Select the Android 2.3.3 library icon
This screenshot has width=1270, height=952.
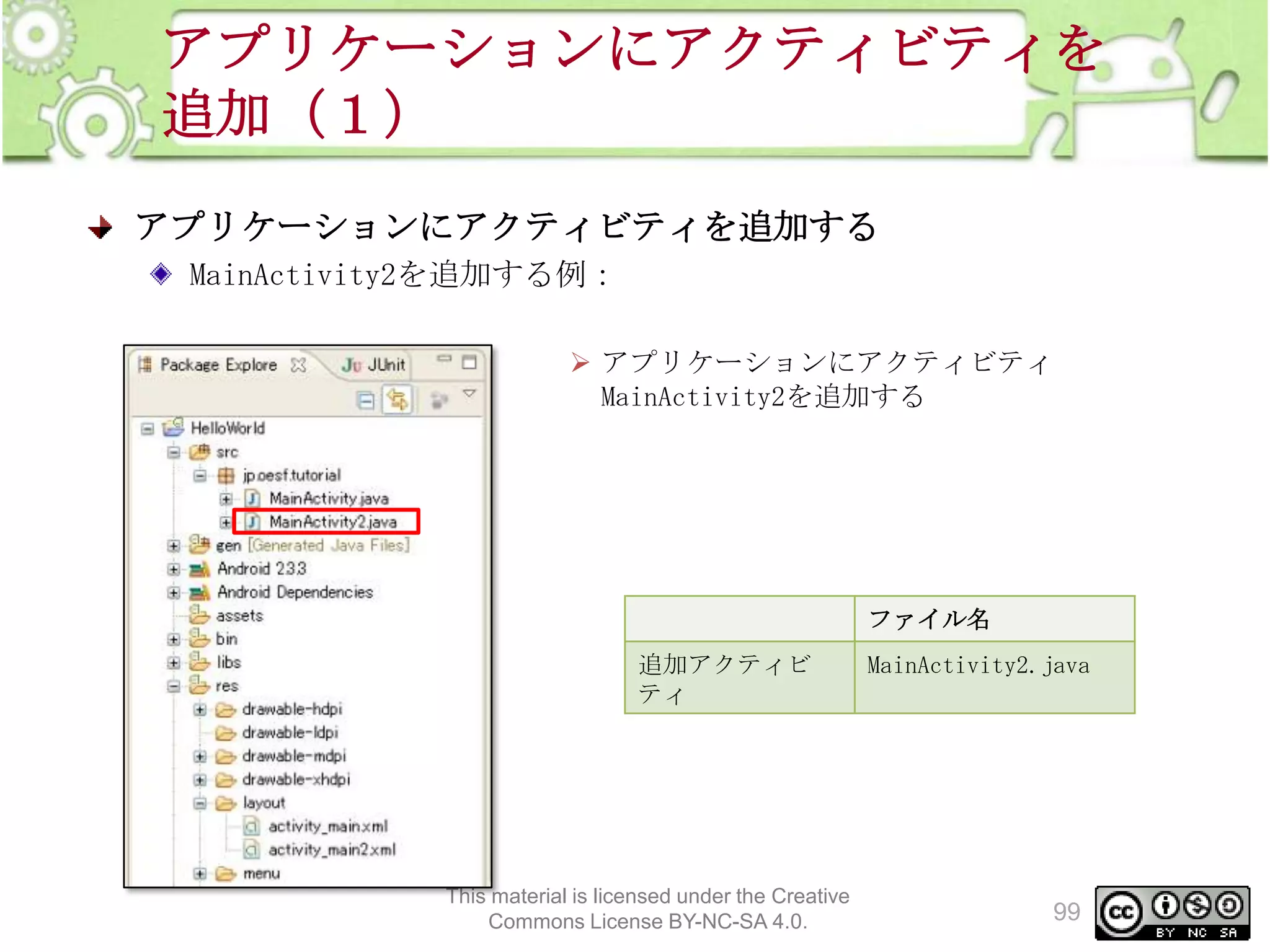tap(200, 569)
